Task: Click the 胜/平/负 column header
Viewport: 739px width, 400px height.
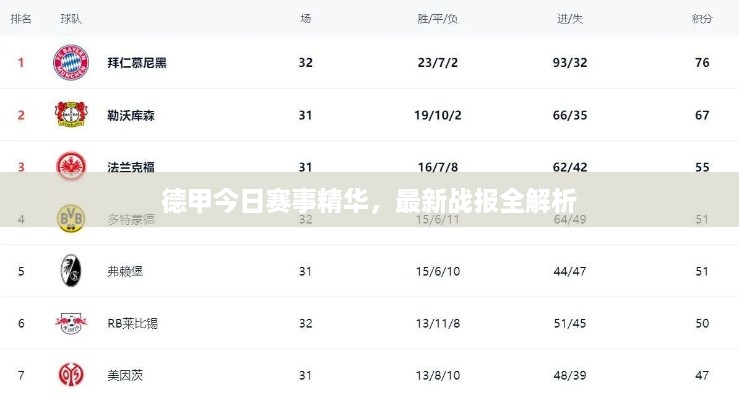Action: pos(438,19)
